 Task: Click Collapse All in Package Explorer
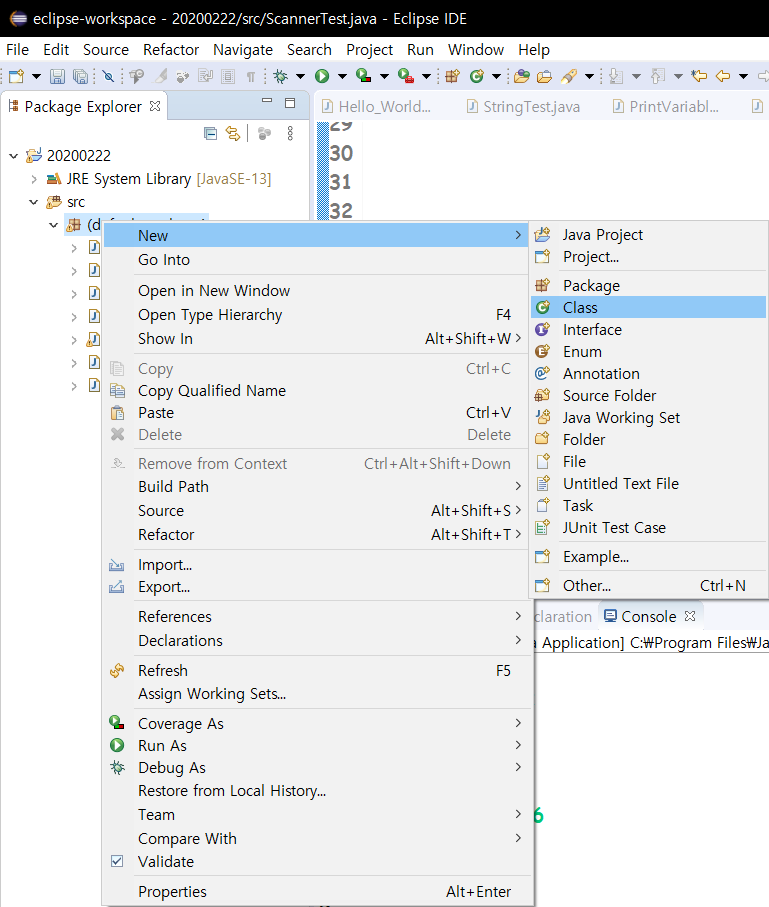[x=211, y=134]
